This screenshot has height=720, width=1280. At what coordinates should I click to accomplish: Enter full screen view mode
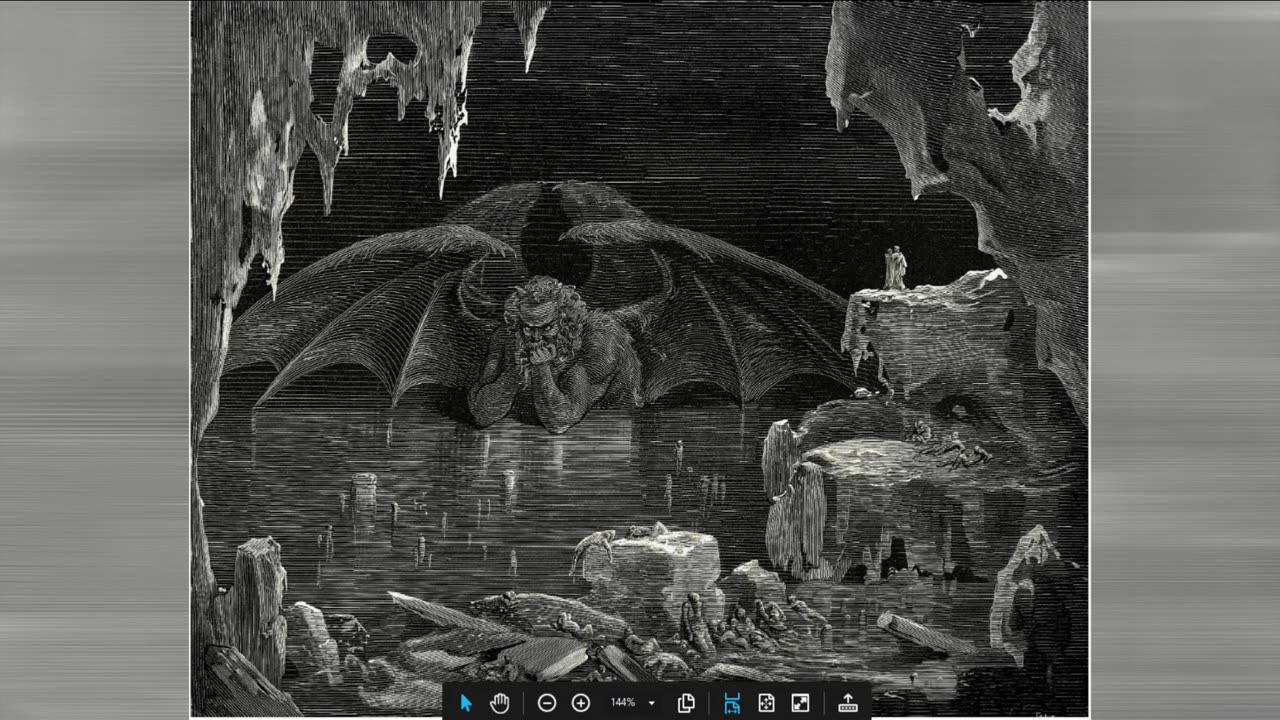point(800,703)
